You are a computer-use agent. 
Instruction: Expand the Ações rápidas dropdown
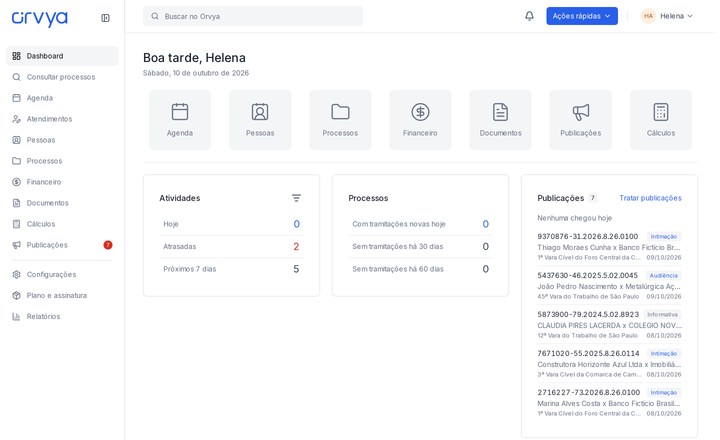582,16
